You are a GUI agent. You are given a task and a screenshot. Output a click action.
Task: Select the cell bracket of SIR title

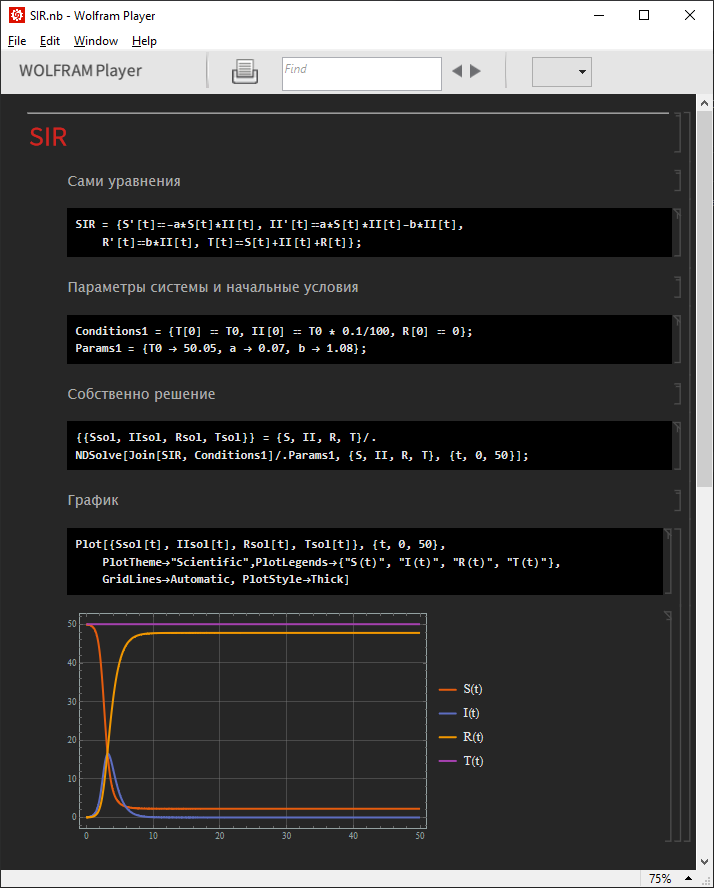click(678, 133)
